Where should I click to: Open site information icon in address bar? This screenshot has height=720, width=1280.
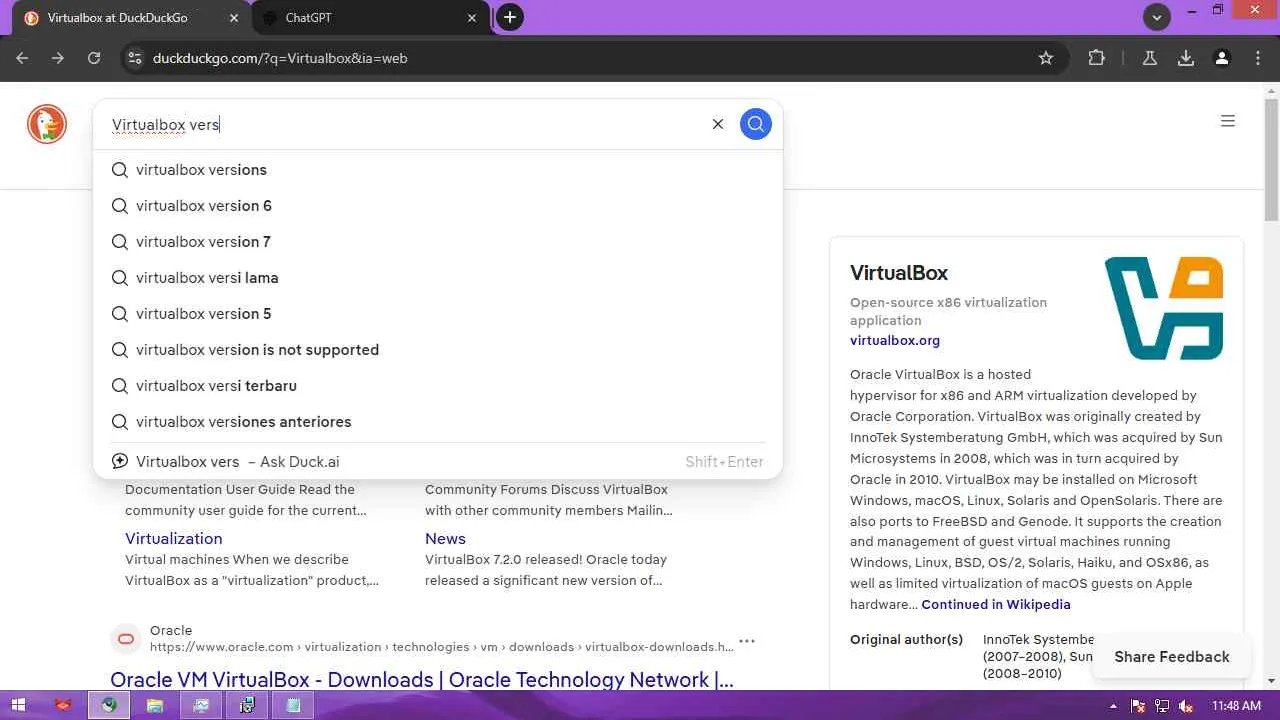[x=135, y=58]
